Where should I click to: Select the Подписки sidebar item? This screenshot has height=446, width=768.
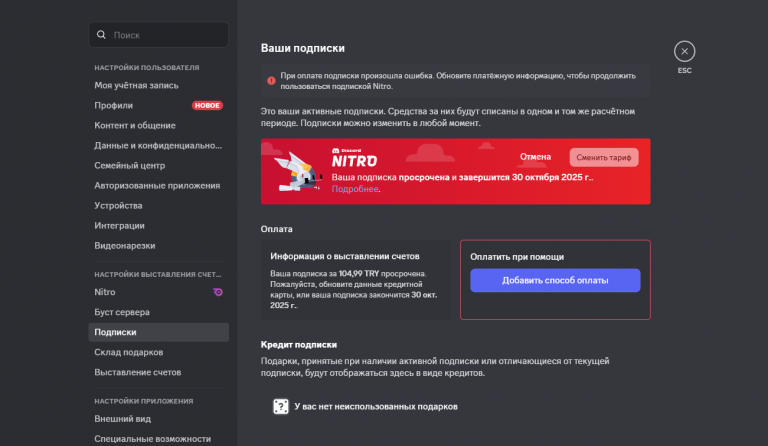click(x=158, y=332)
